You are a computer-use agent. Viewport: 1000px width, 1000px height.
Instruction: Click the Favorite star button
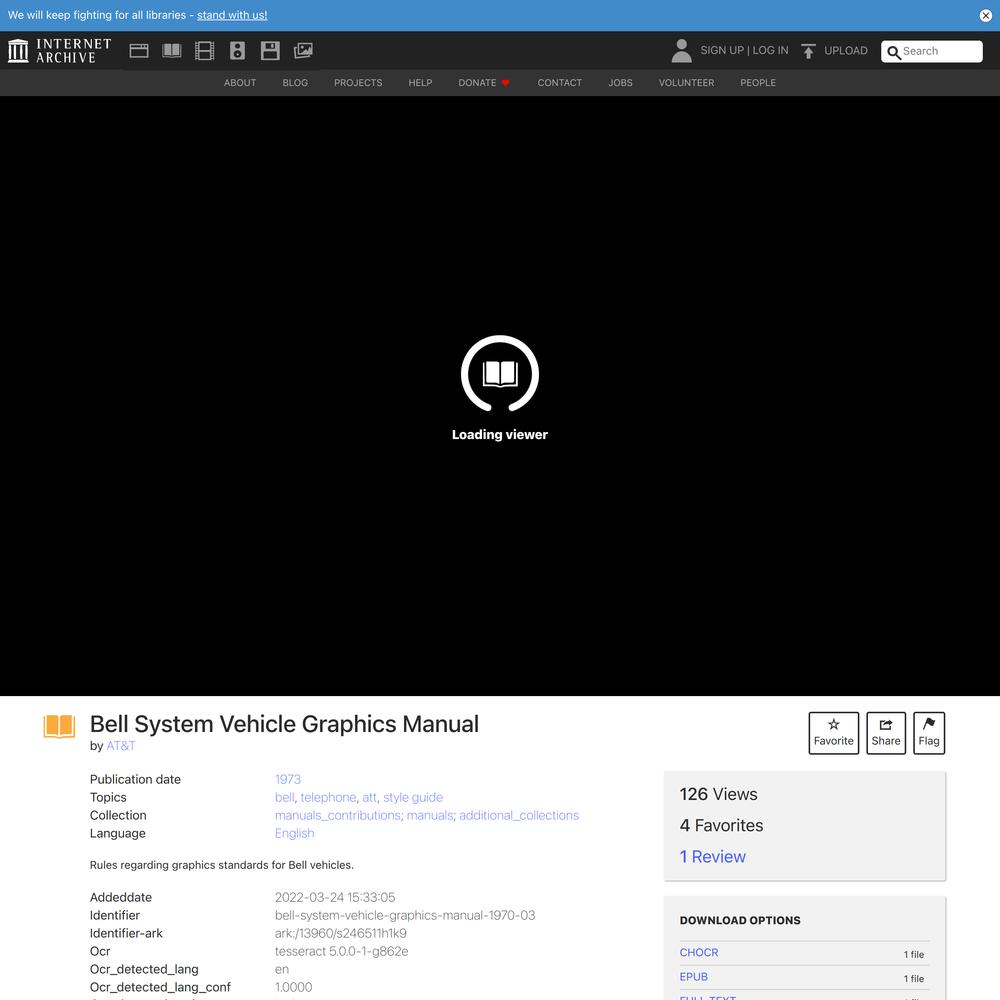[x=834, y=733]
